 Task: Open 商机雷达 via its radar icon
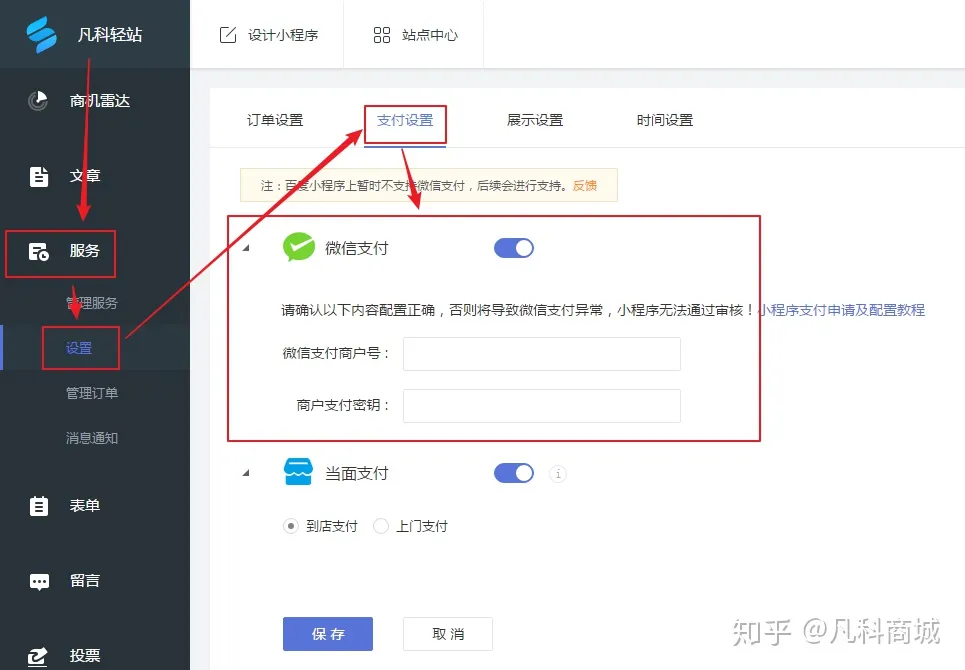tap(38, 100)
